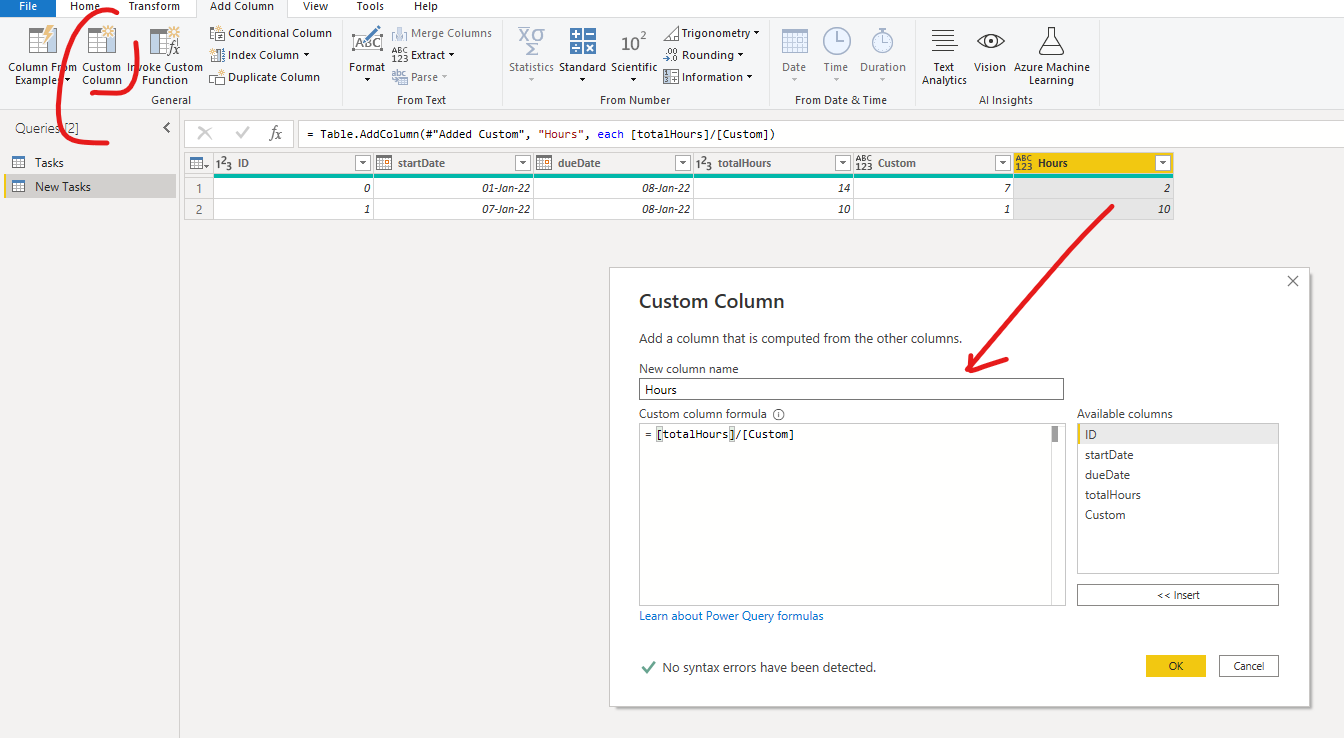Screen dimensions: 1344x738
Task: Open the Custom Column tool
Action: click(102, 56)
